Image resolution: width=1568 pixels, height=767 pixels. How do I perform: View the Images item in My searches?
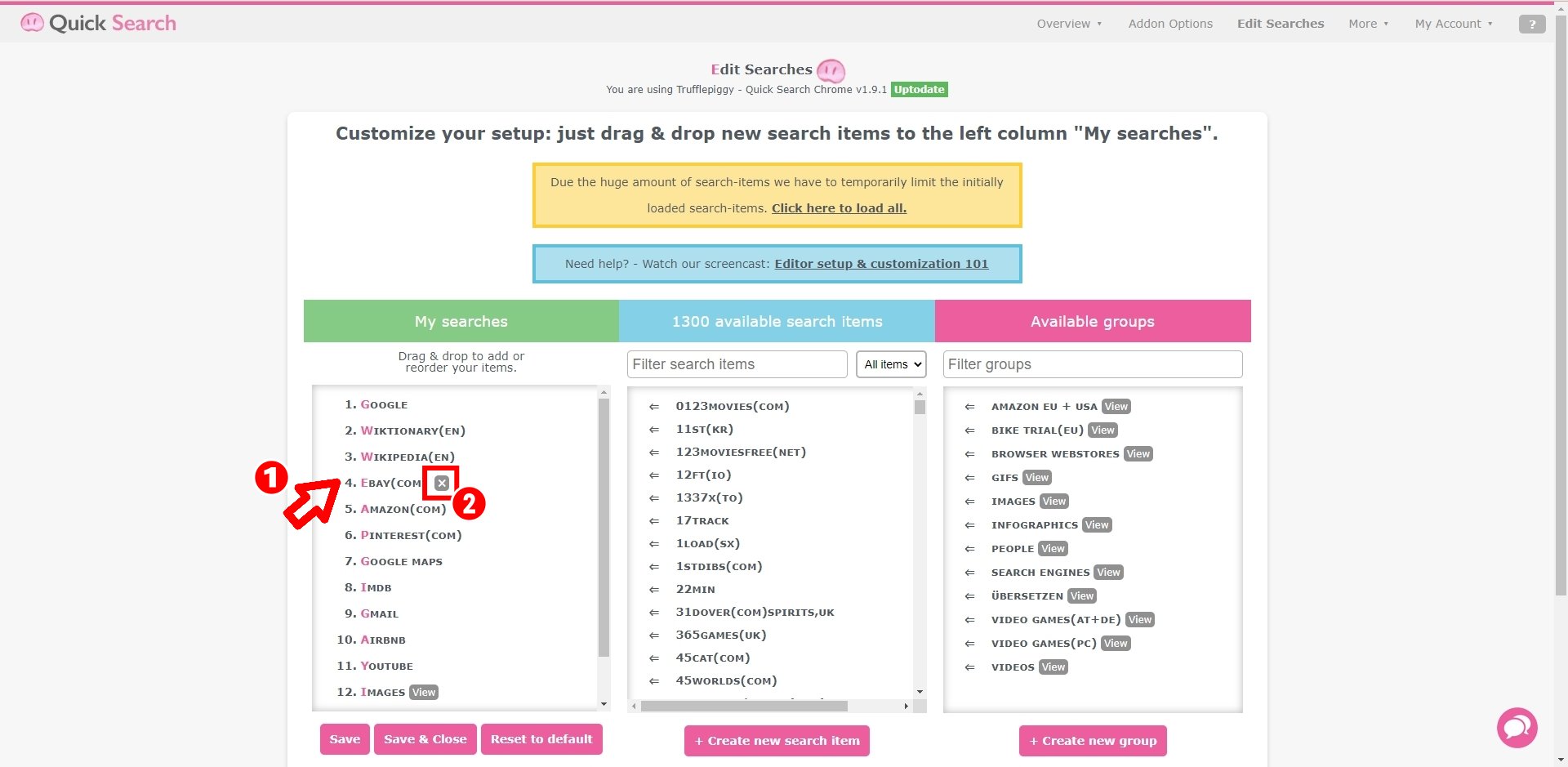pos(424,692)
